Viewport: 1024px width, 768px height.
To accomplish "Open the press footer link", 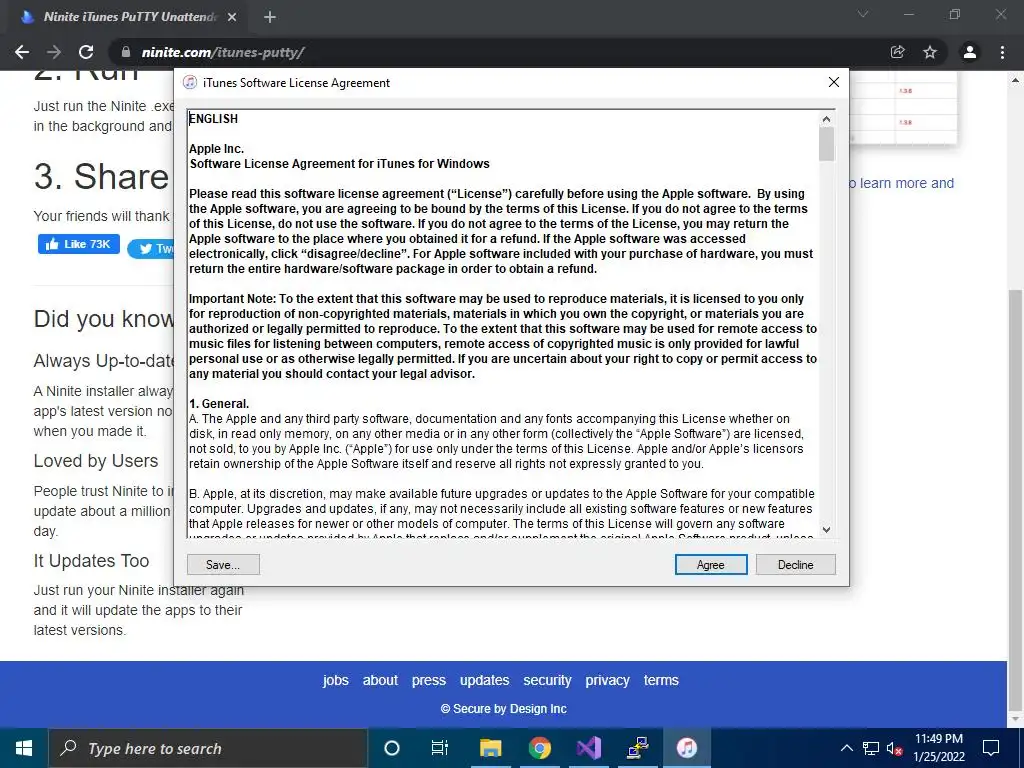I will coord(428,680).
